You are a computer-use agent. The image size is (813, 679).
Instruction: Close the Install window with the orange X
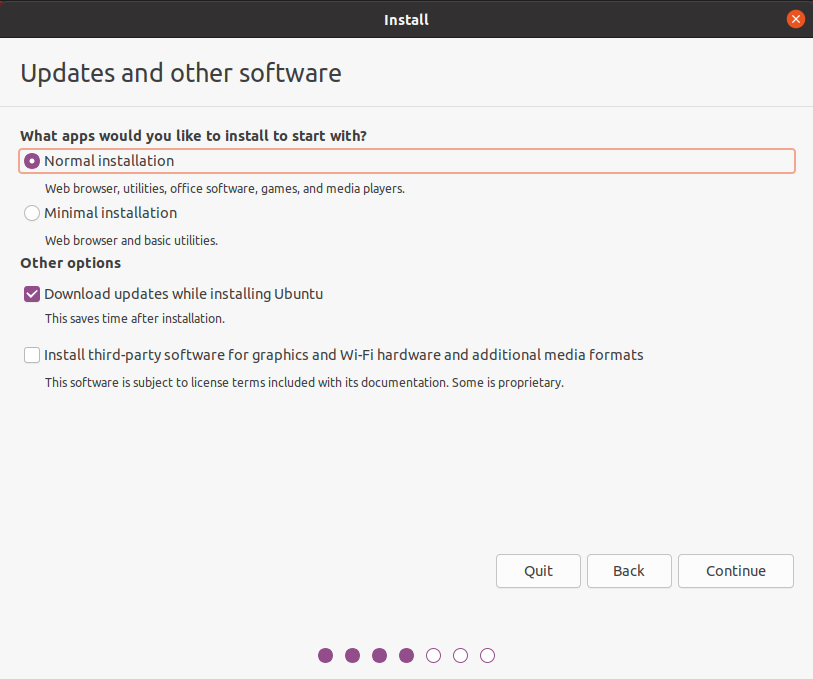pos(796,19)
